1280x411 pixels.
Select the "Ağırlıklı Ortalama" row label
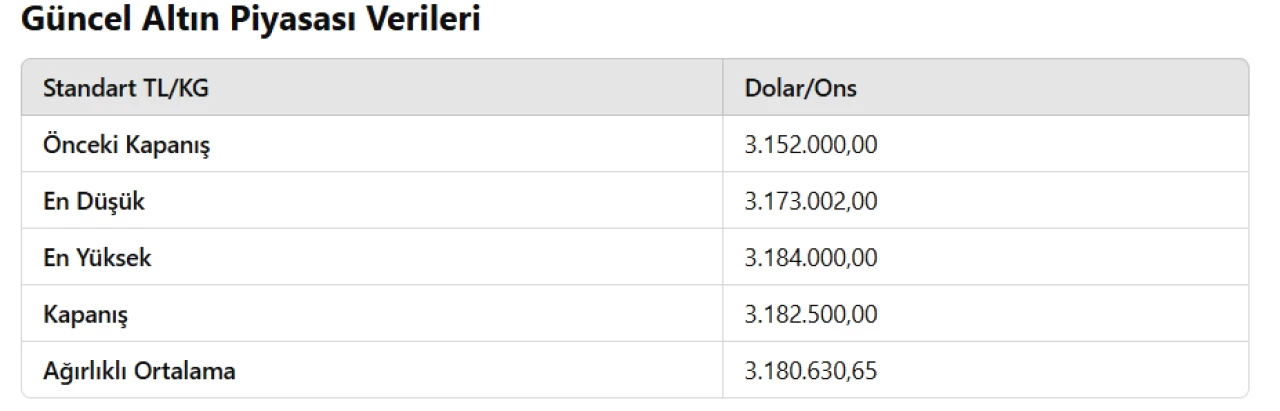point(139,371)
